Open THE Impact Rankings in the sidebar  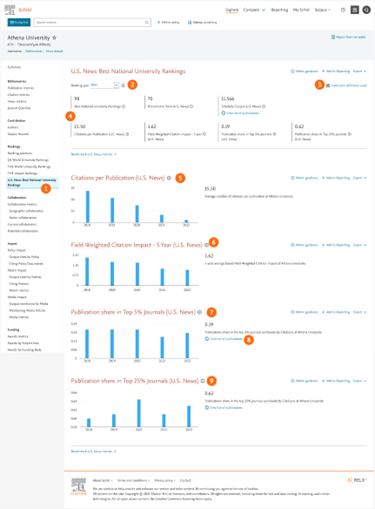[x=22, y=173]
